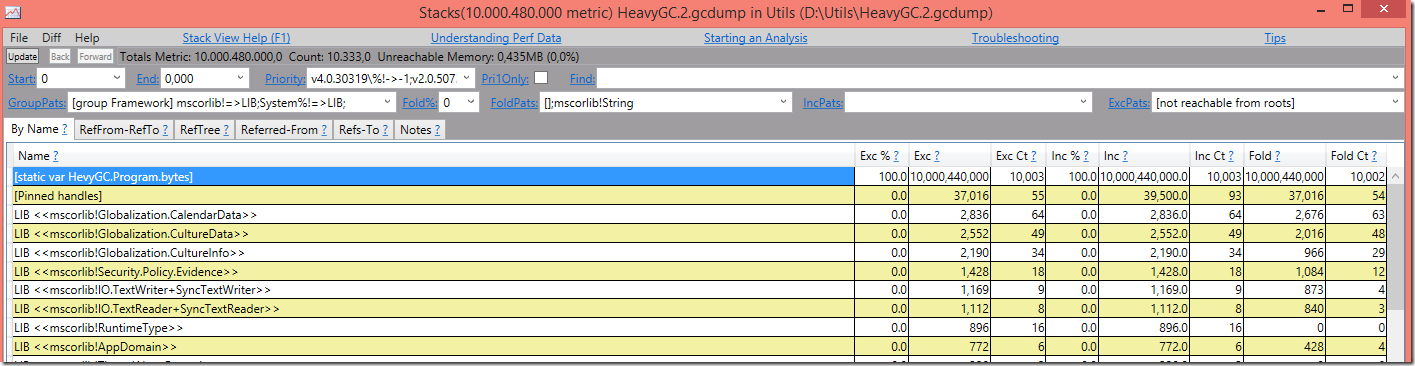This screenshot has width=1415, height=366.
Task: Click the End label link
Action: [x=148, y=78]
